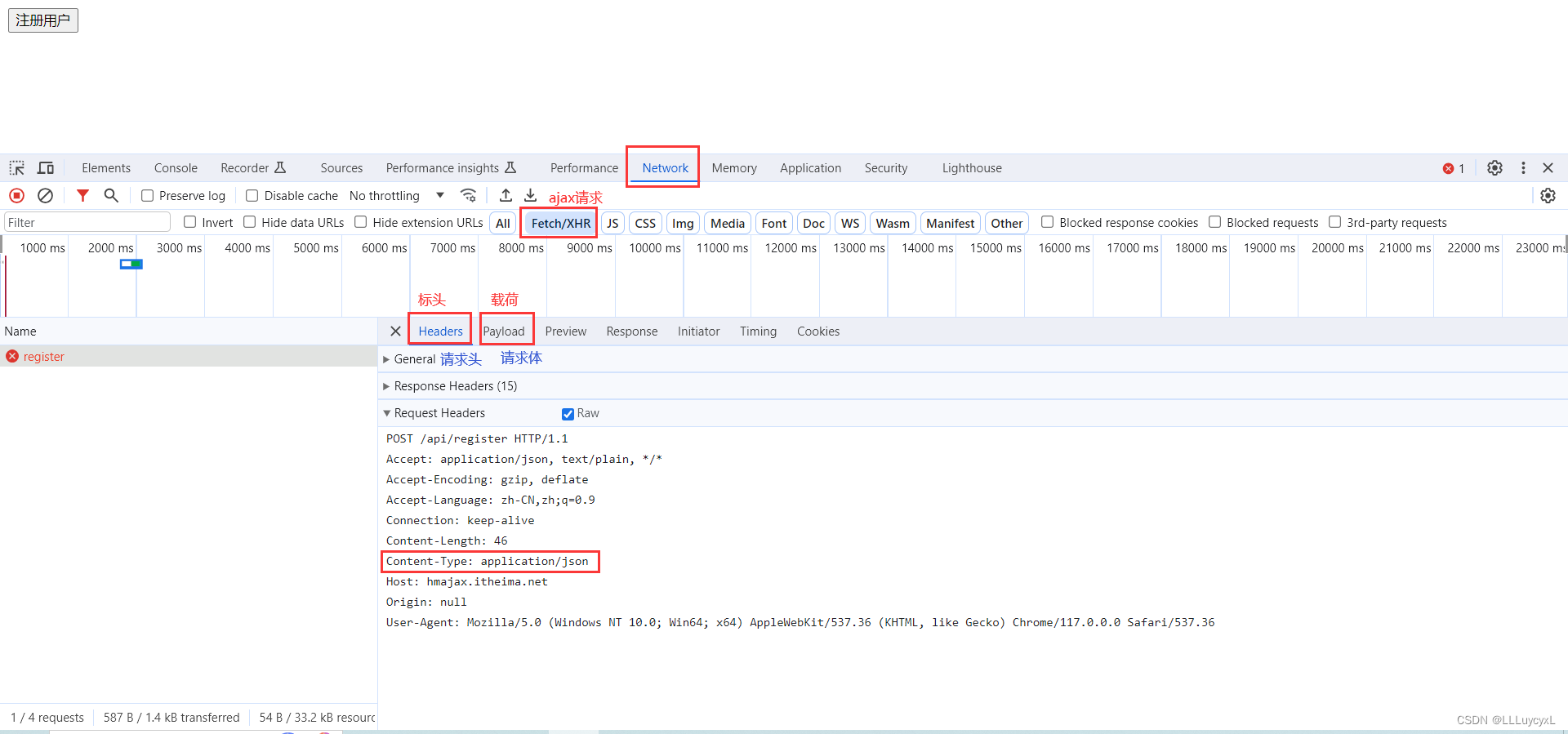
Task: Open the Timing detail tab
Action: coord(758,331)
